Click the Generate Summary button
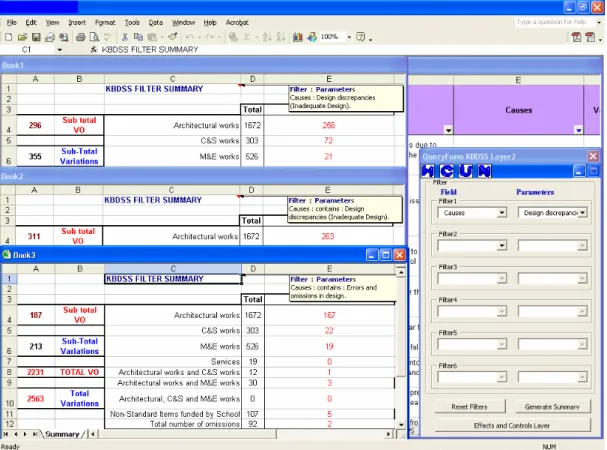Screen dimensions: 607x450 tap(552, 407)
